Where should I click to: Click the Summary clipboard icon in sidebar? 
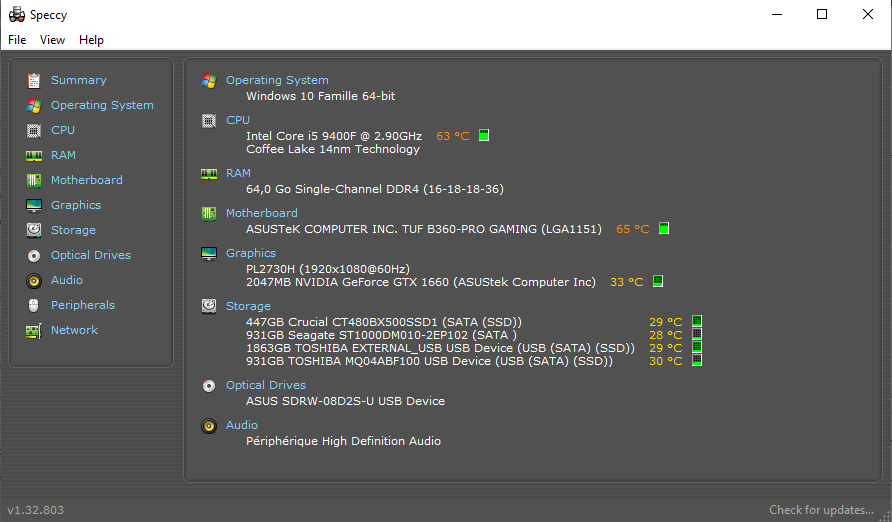pyautogui.click(x=34, y=81)
